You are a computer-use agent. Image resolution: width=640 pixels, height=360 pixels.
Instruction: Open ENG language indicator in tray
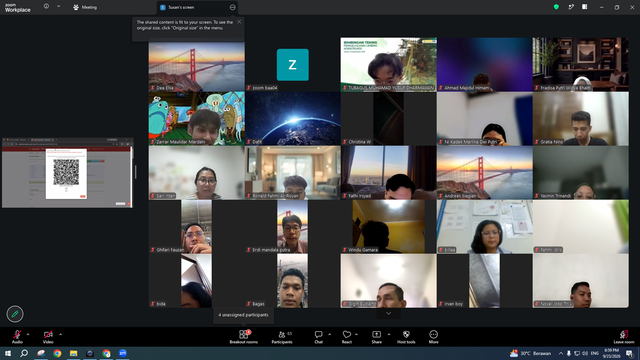595,353
